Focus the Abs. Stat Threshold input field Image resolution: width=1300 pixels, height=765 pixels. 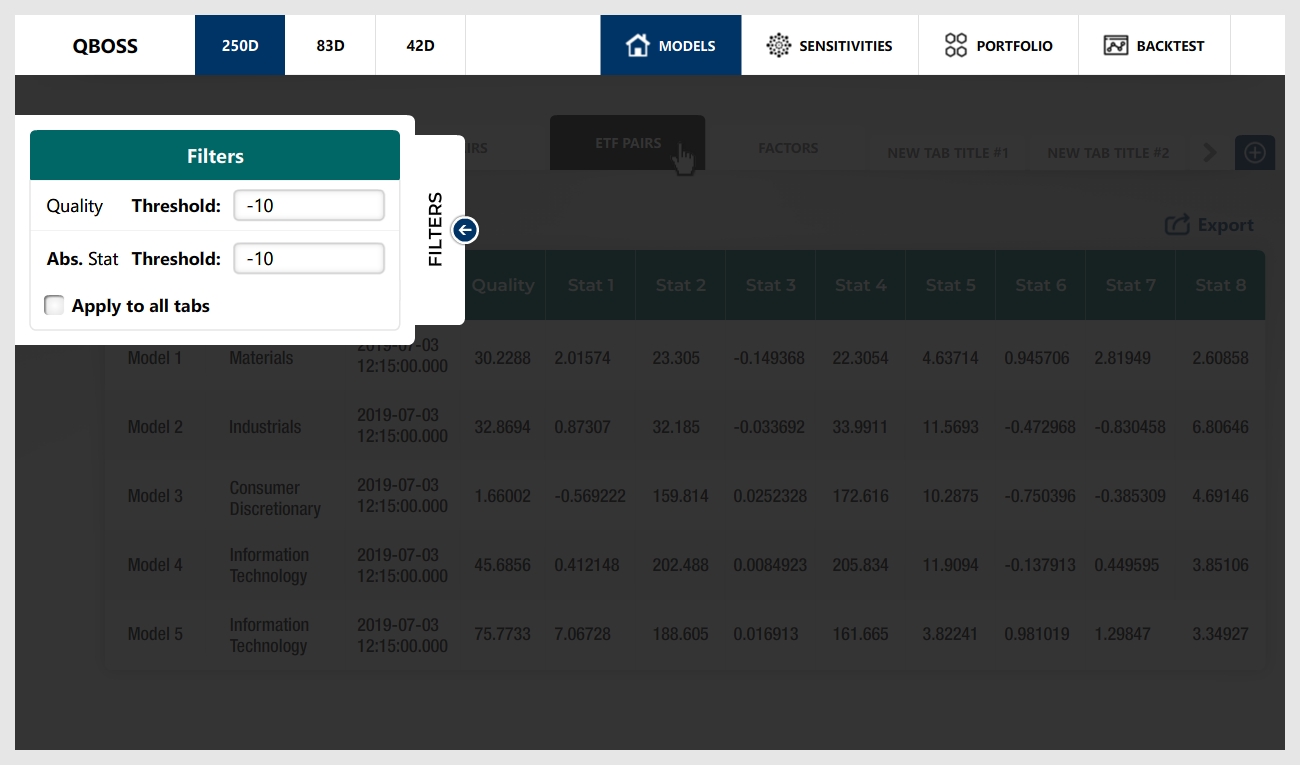point(309,258)
